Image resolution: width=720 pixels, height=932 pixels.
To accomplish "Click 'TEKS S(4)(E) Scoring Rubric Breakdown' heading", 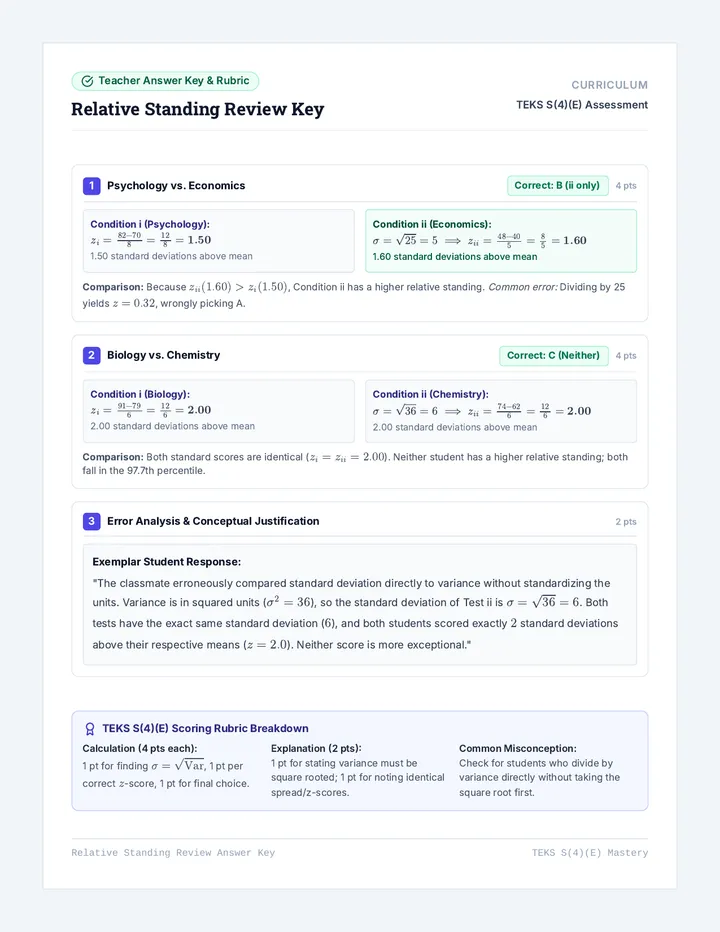I will click(205, 729).
